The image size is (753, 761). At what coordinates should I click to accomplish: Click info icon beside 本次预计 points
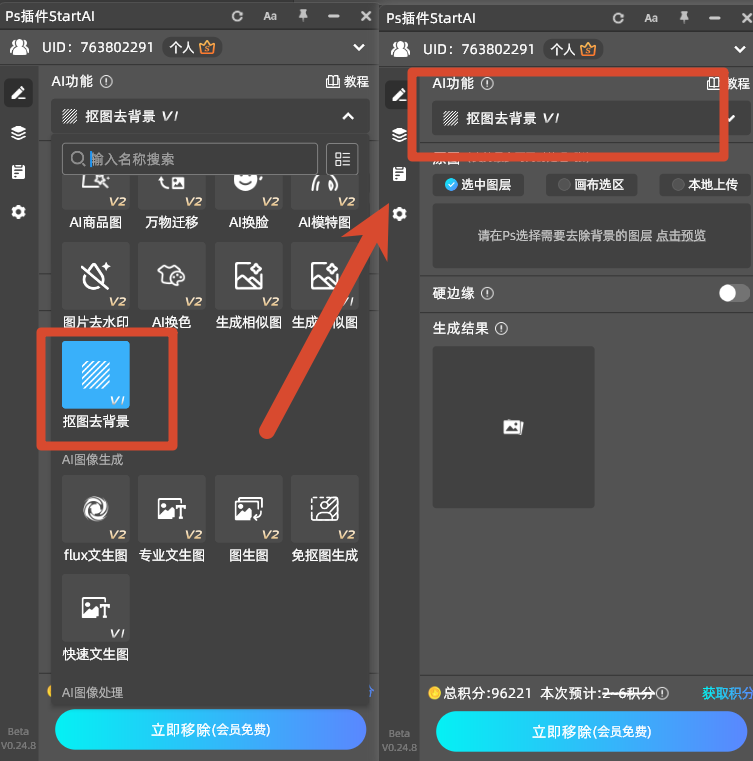tap(662, 693)
